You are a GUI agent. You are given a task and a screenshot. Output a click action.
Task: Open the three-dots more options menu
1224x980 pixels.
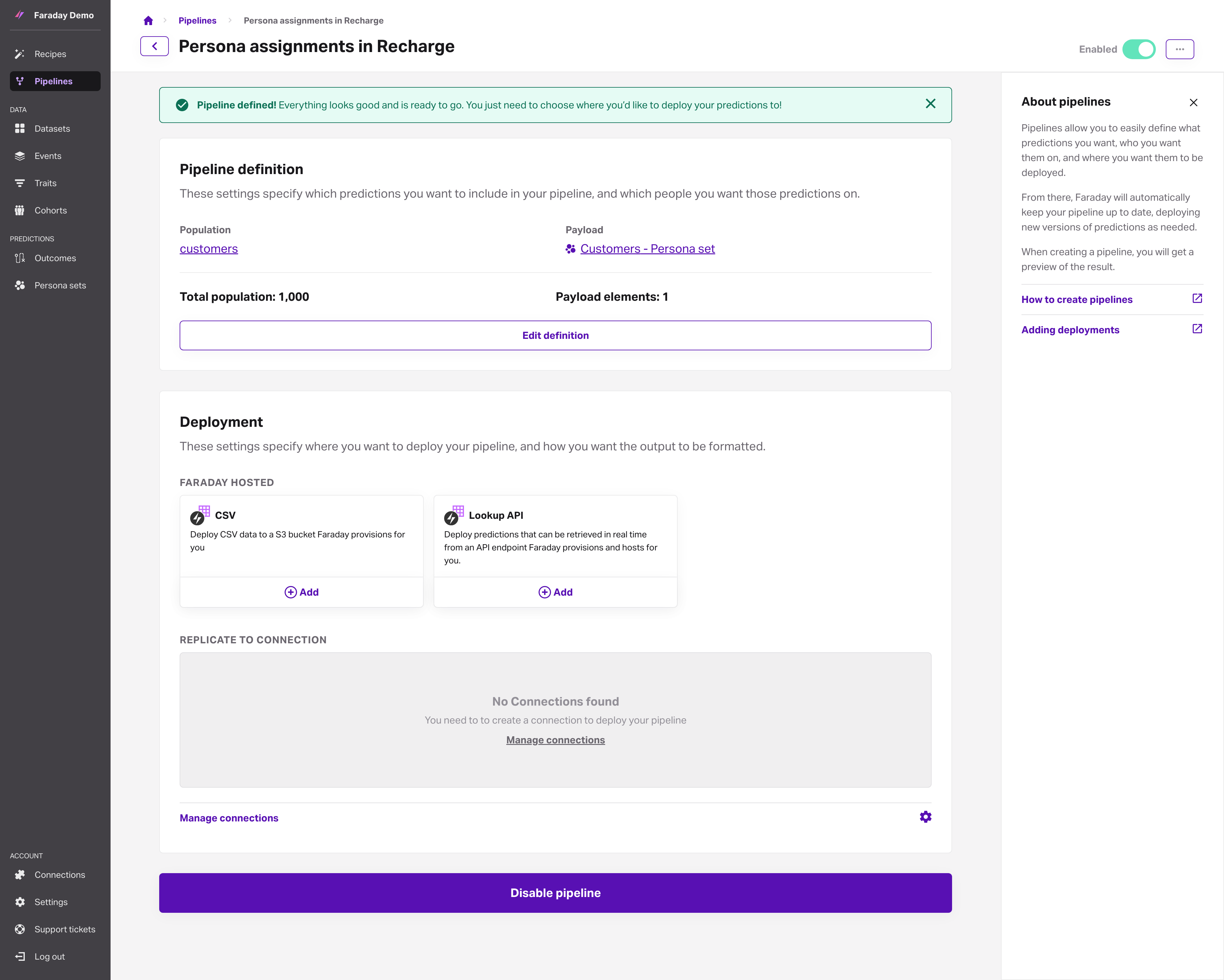[1180, 49]
